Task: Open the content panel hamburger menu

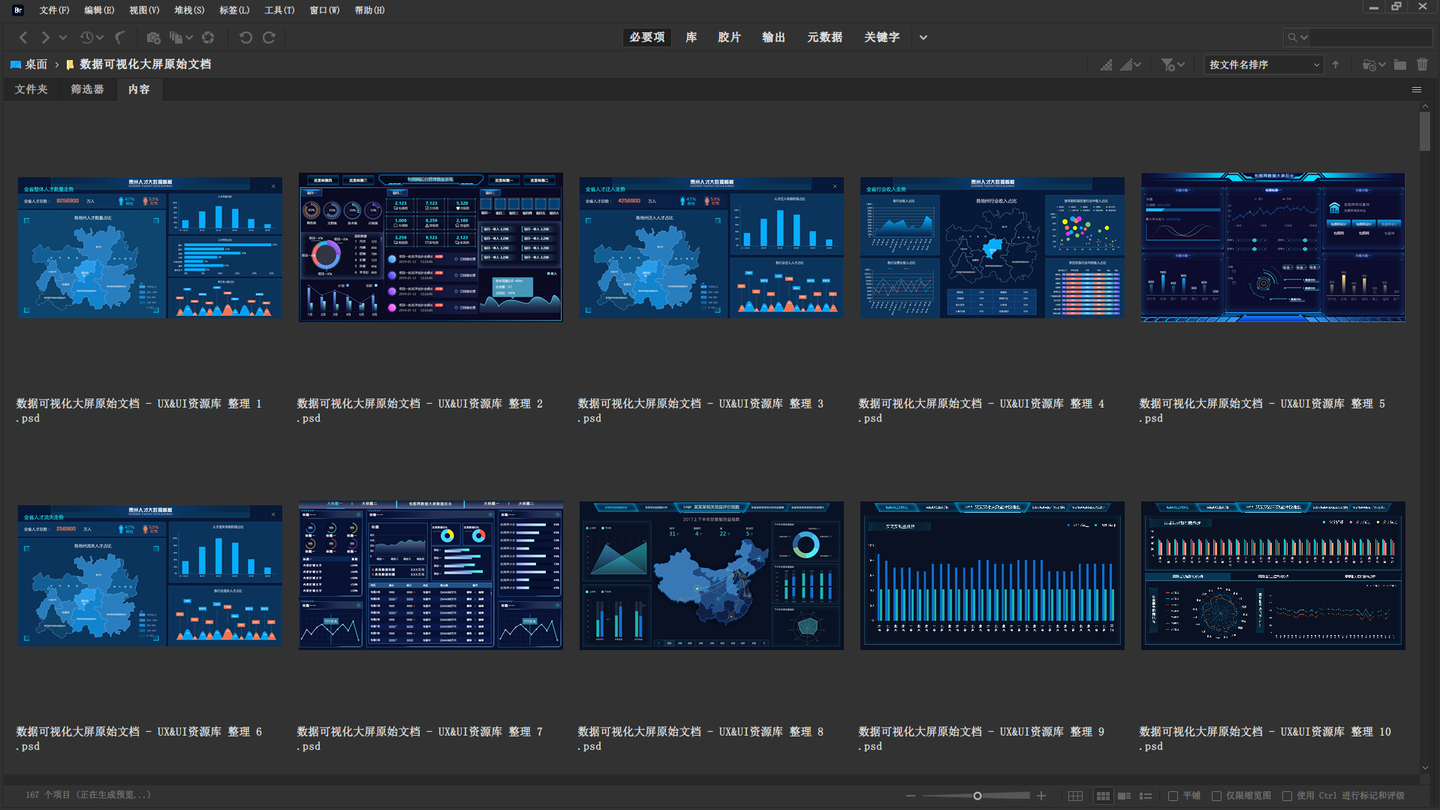Action: [x=1416, y=90]
